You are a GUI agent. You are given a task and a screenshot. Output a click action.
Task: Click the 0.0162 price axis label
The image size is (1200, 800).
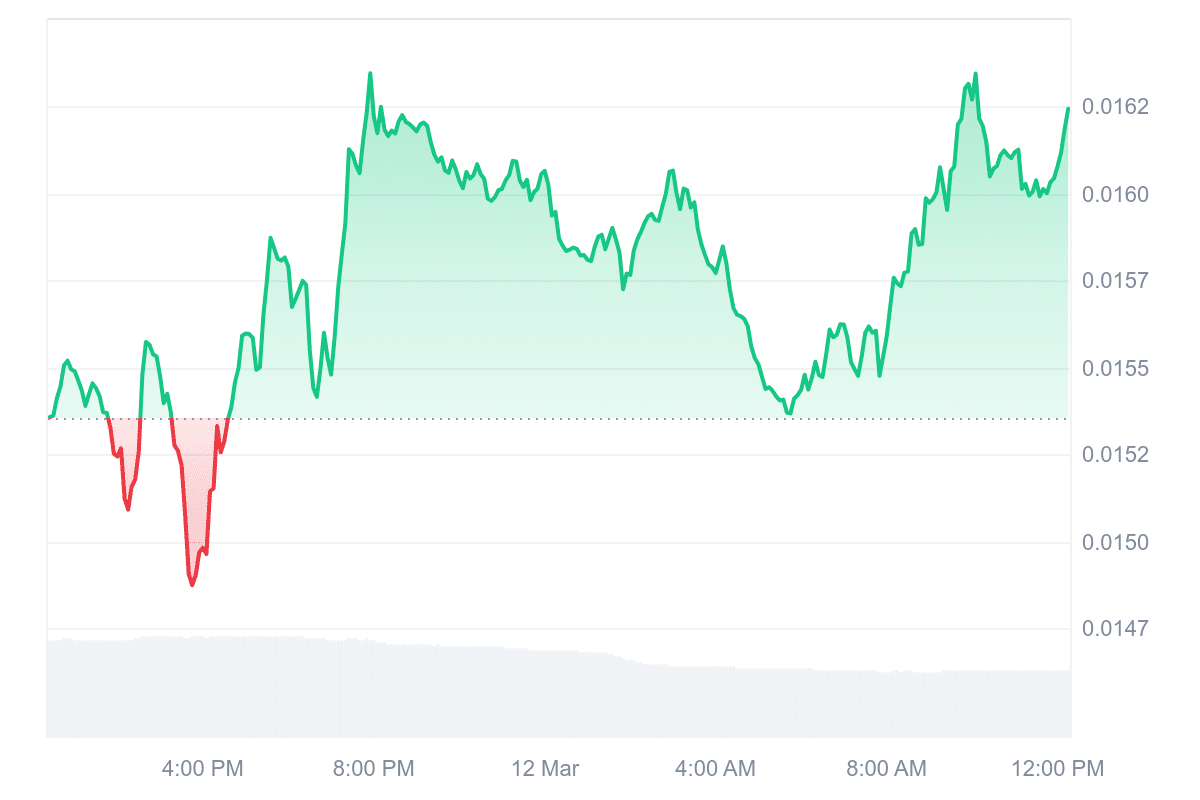pos(1115,107)
